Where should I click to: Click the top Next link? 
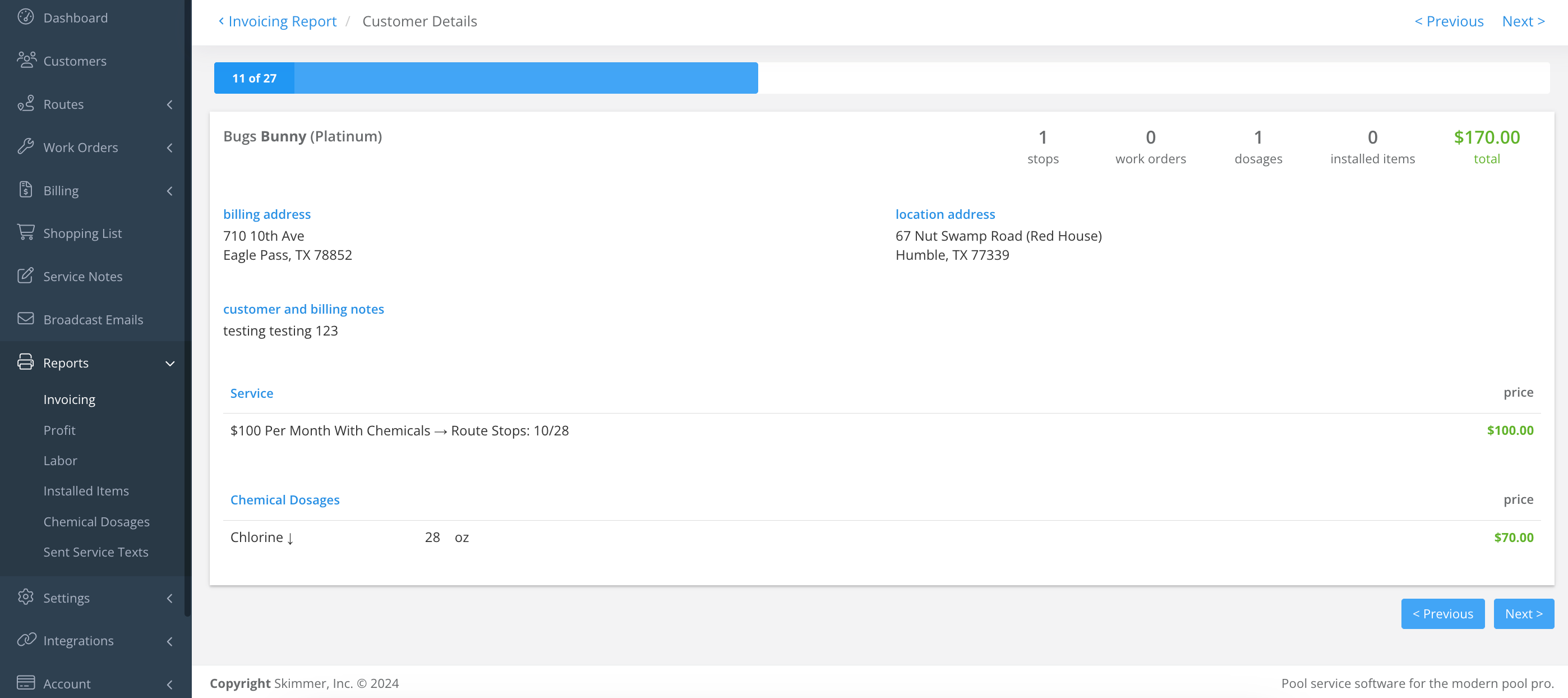coord(1524,21)
